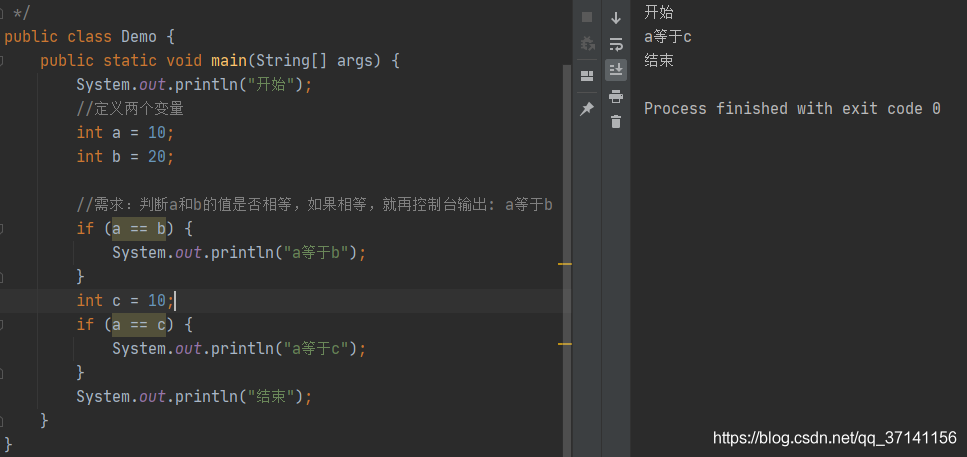The height and width of the screenshot is (457, 967).
Task: Toggle scroll to end of console output
Action: [615, 70]
